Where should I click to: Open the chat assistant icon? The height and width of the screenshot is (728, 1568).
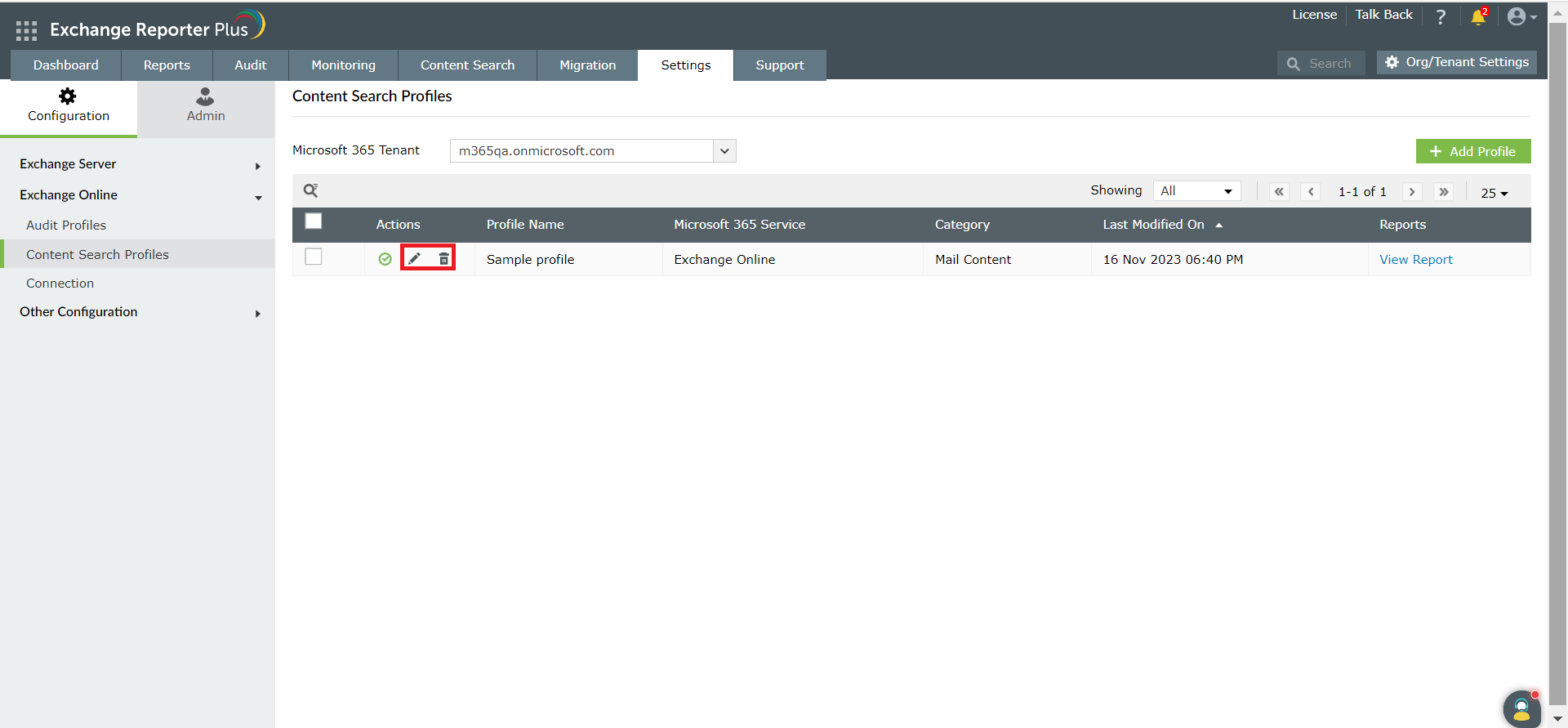click(1521, 708)
